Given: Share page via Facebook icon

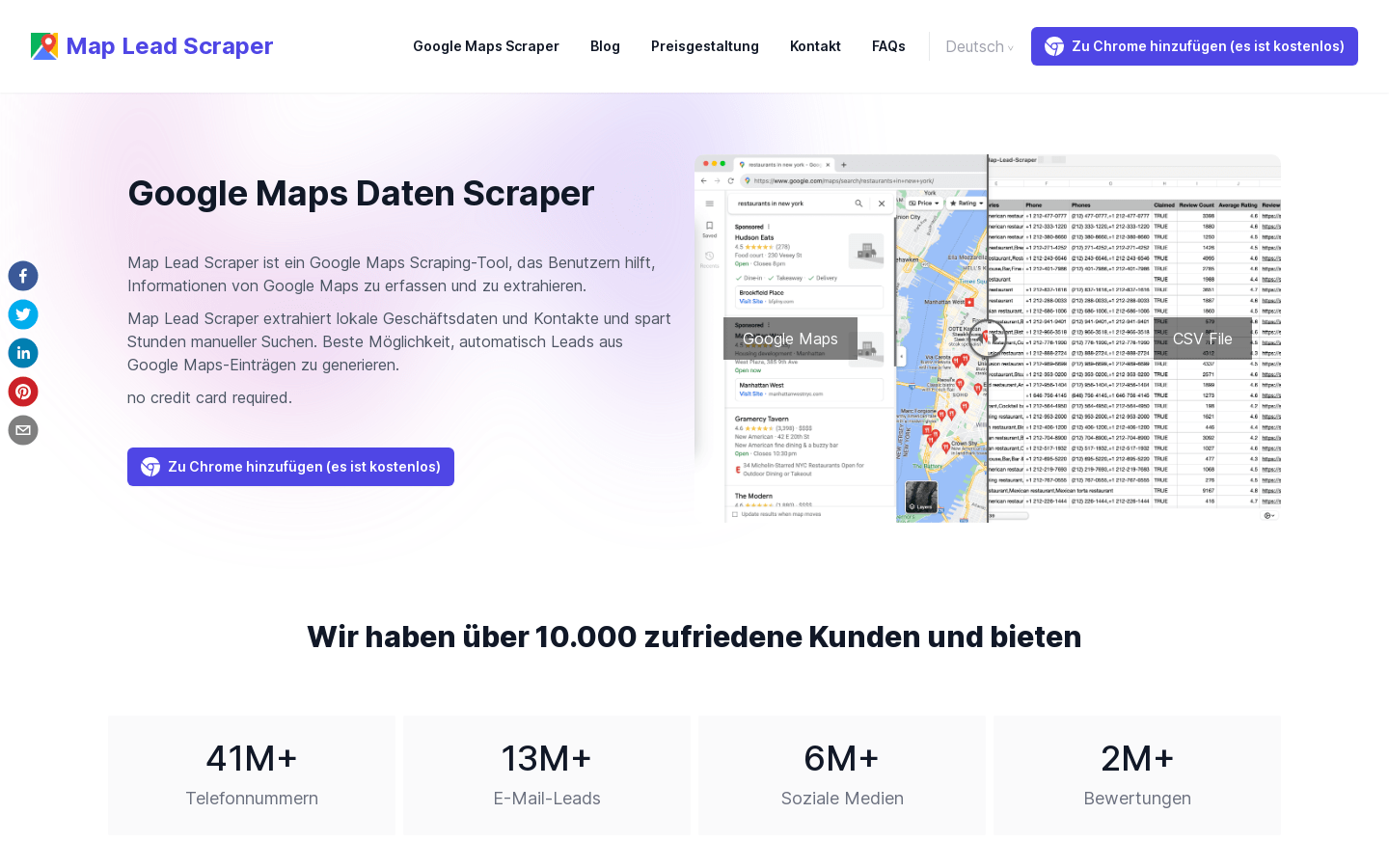Looking at the screenshot, I should 23,276.
